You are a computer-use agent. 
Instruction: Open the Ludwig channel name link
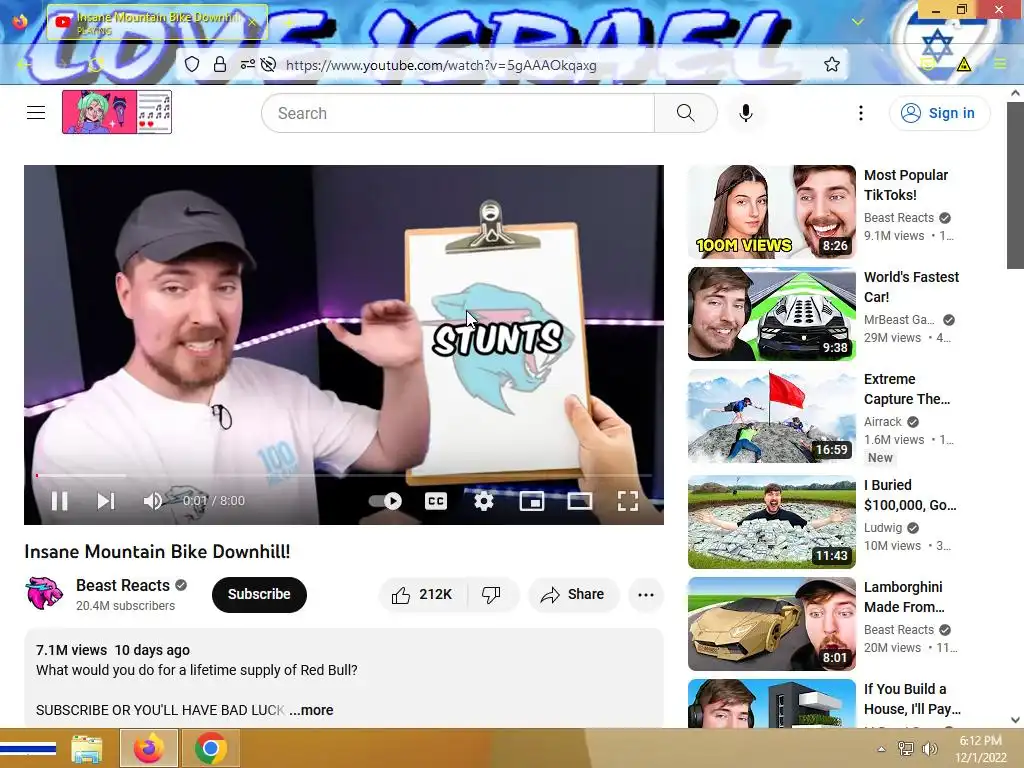click(x=883, y=528)
